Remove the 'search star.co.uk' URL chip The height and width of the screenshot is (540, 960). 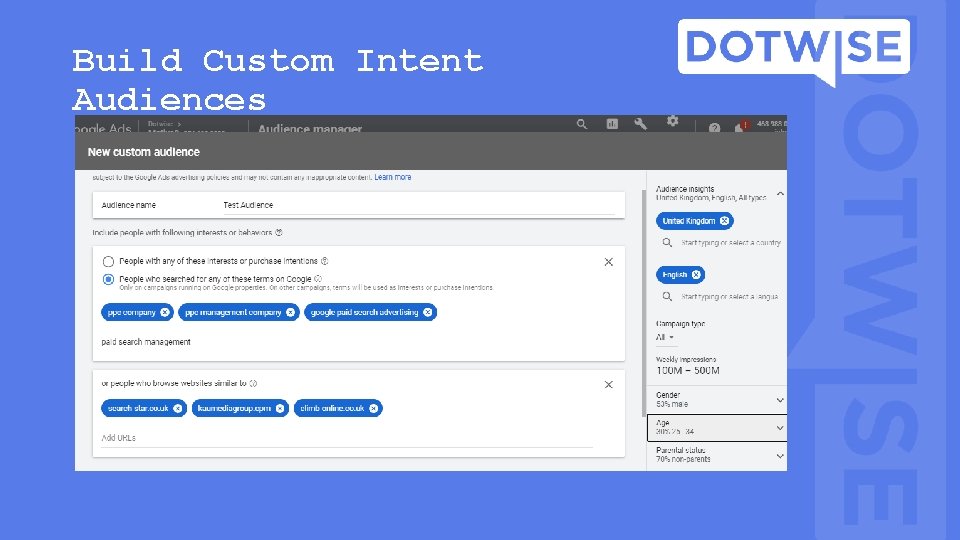178,408
